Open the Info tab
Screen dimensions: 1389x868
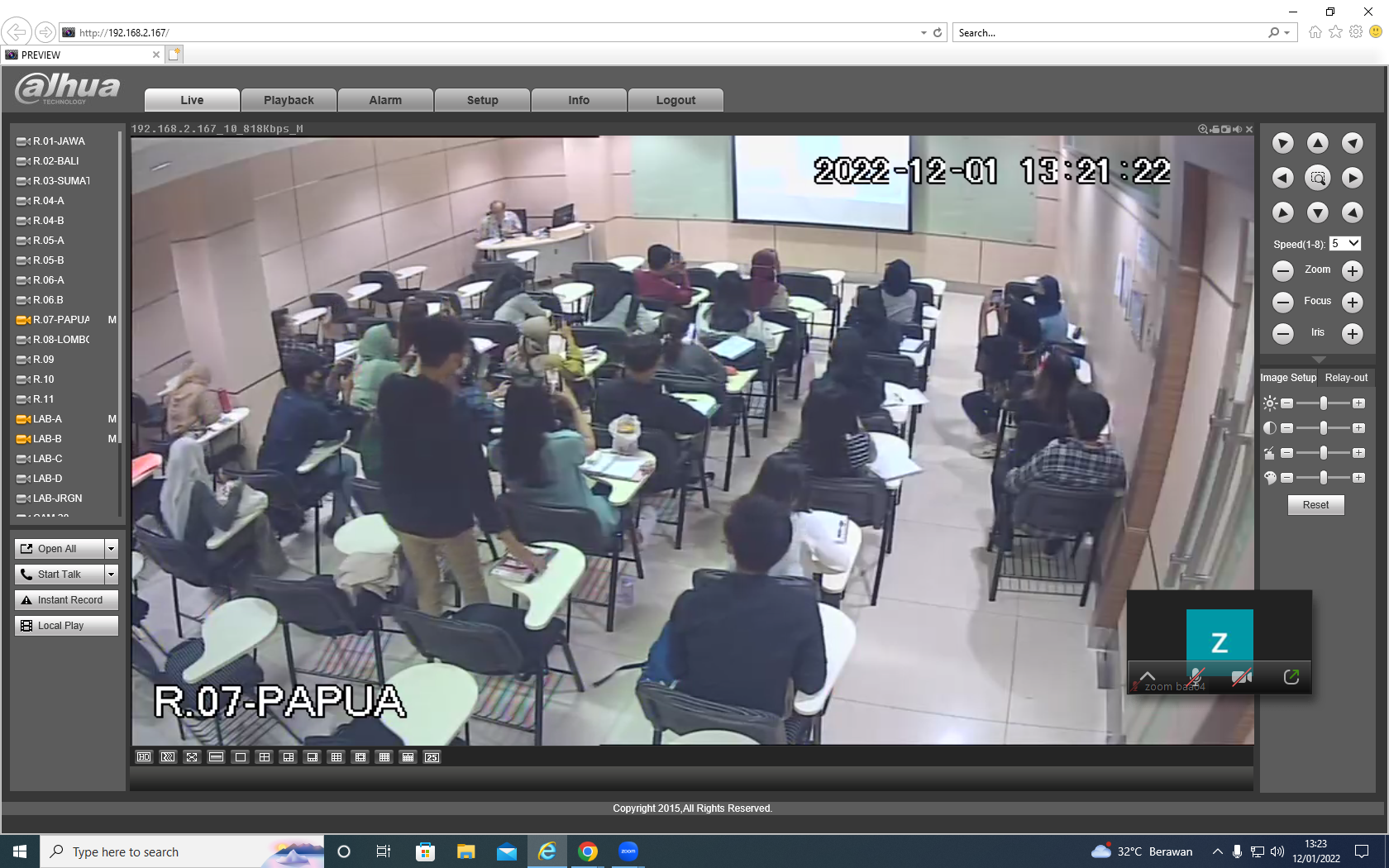579,100
